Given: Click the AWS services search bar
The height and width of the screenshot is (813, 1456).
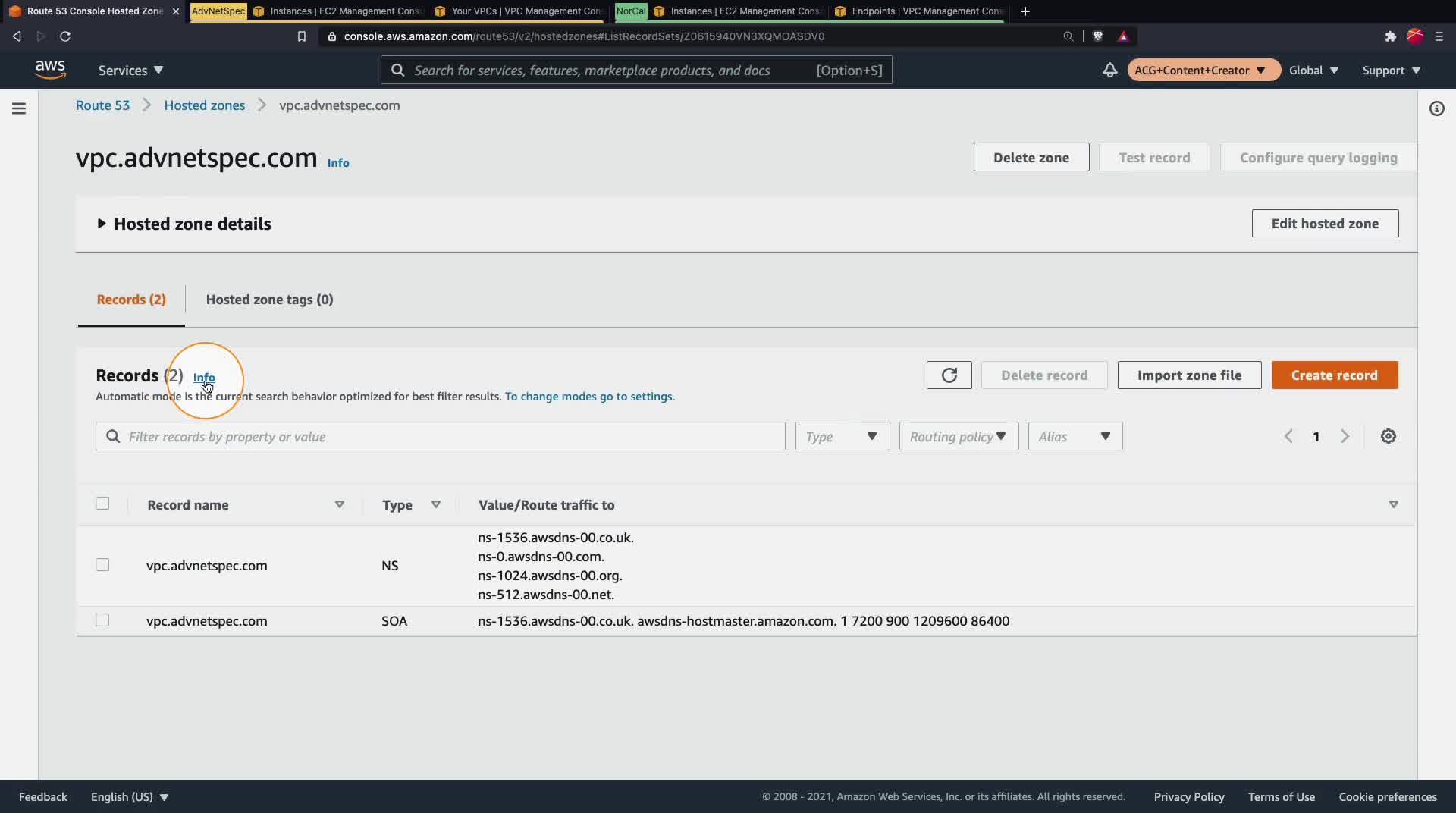Looking at the screenshot, I should pyautogui.click(x=636, y=70).
